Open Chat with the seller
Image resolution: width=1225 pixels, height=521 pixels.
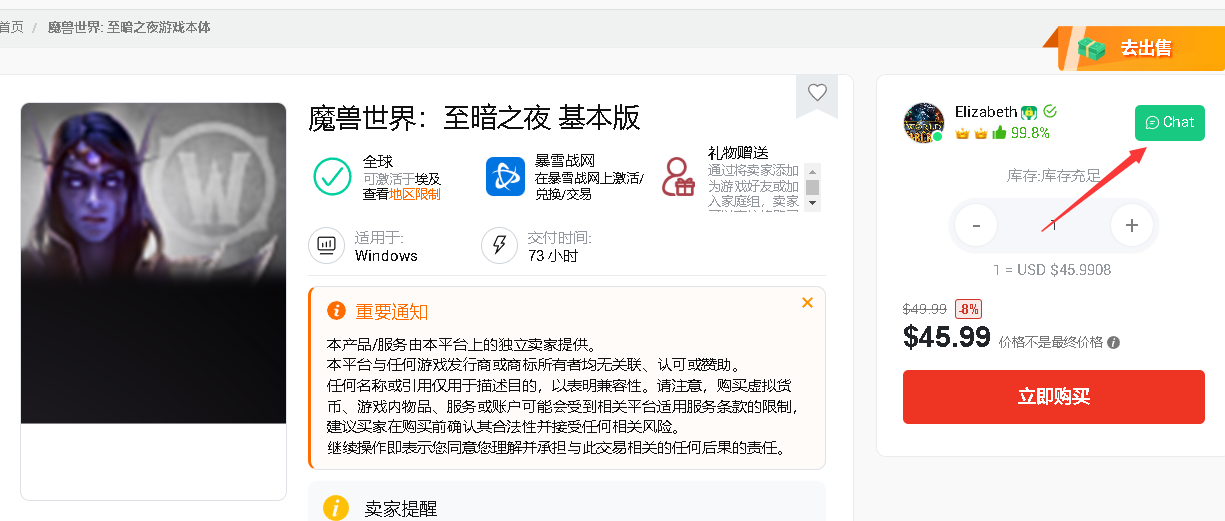click(1169, 123)
